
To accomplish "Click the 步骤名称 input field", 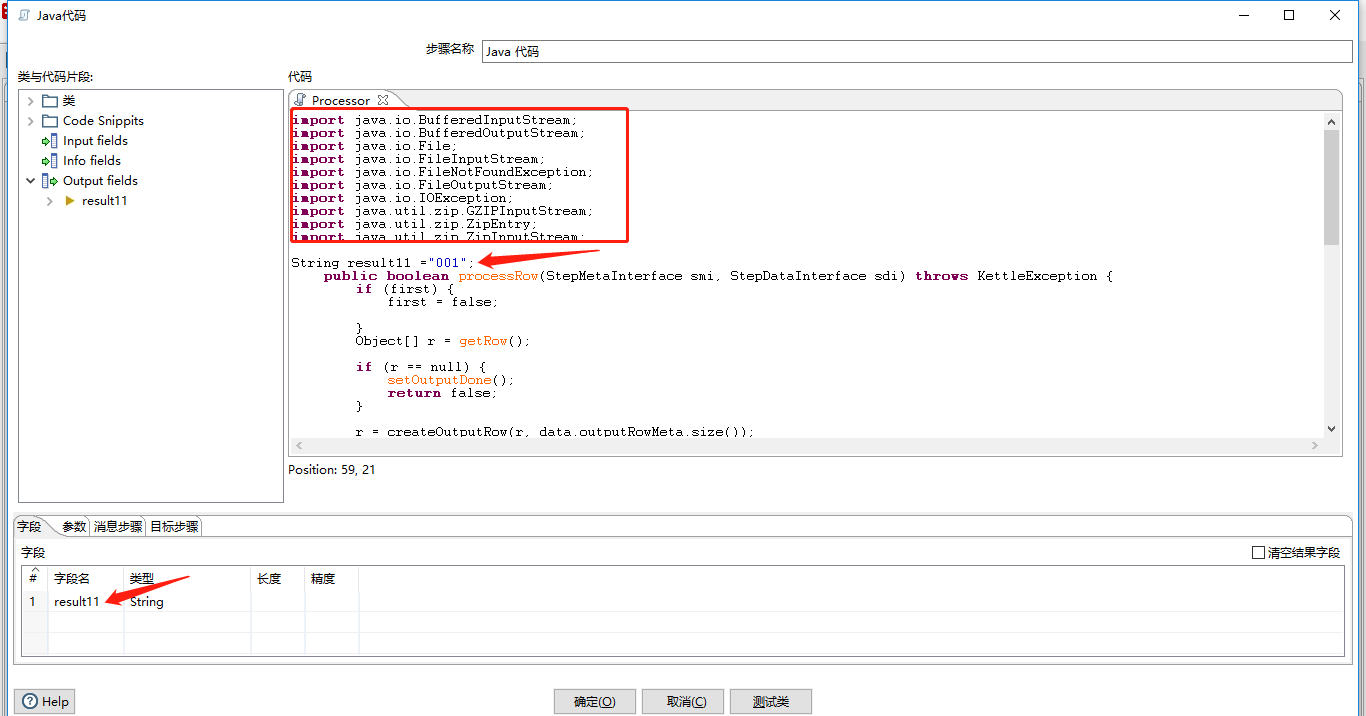I will pos(900,51).
